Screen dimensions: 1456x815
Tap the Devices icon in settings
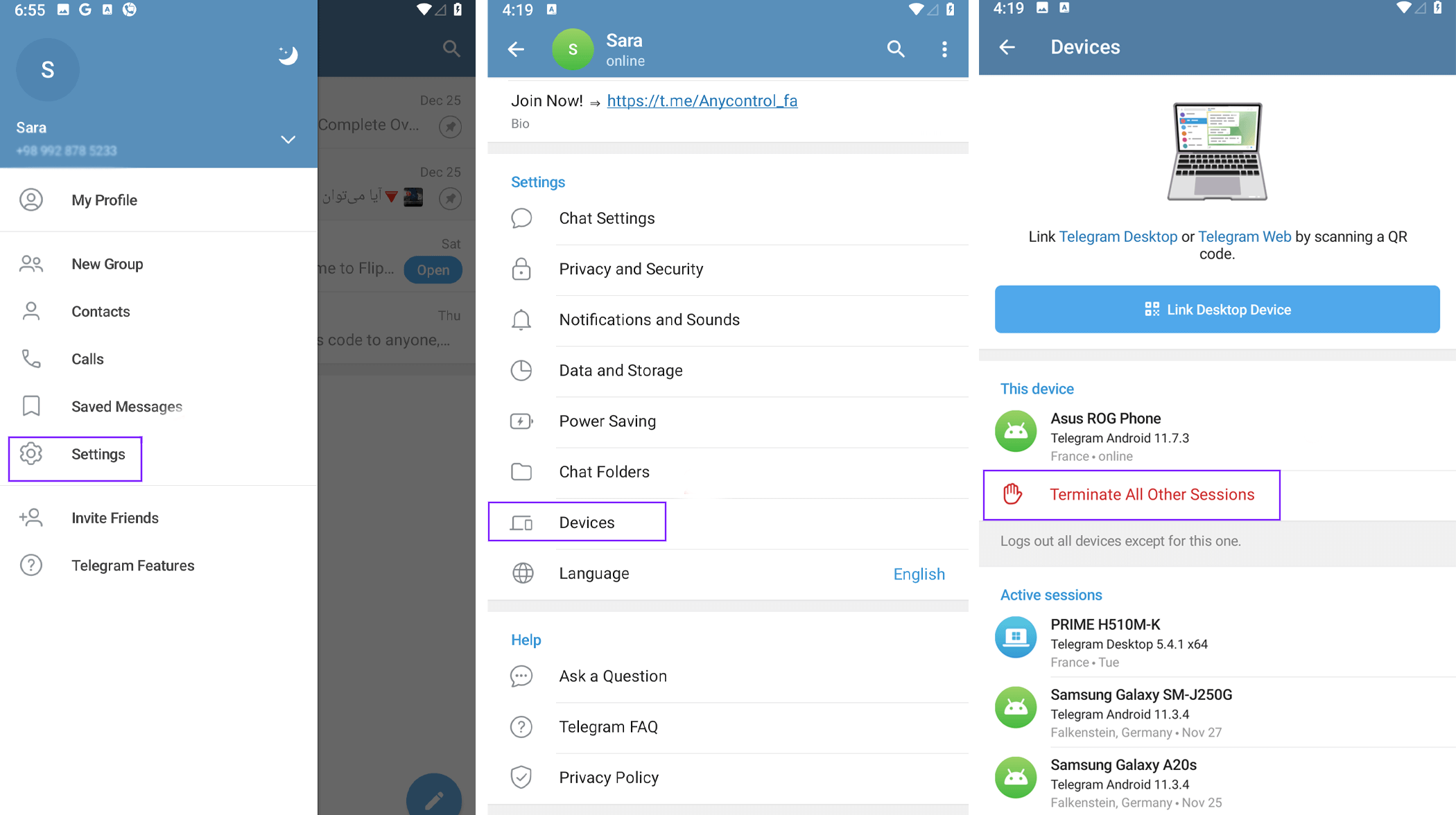[x=522, y=522]
